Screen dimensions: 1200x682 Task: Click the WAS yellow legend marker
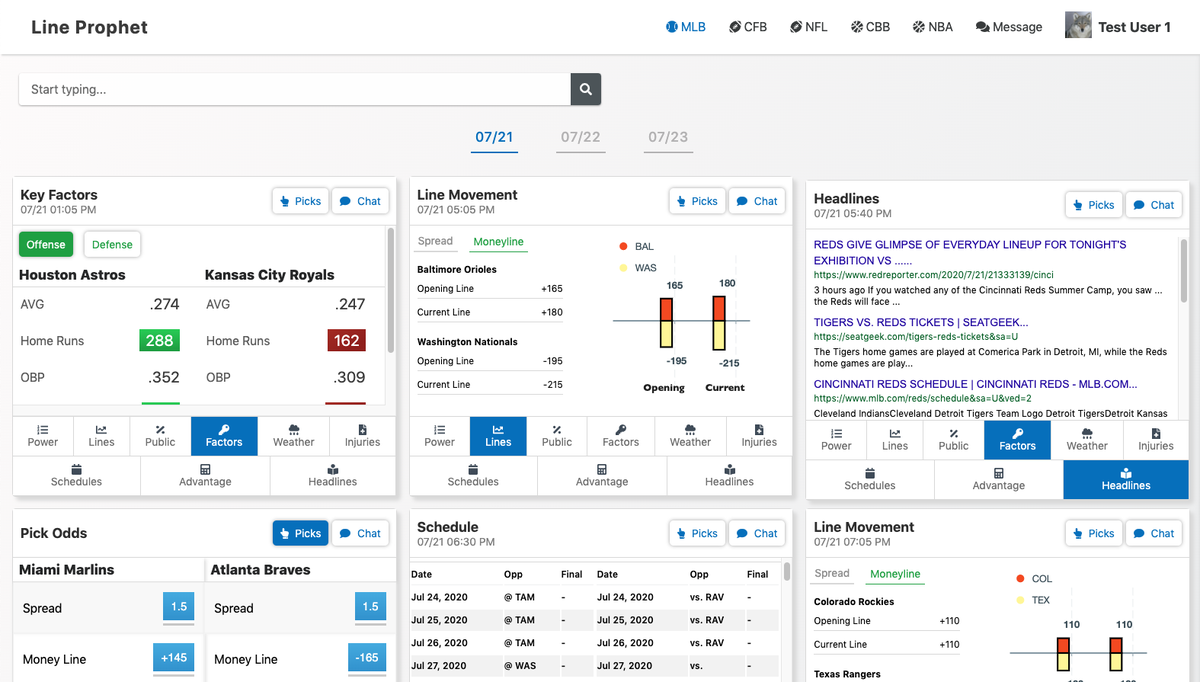pyautogui.click(x=623, y=268)
